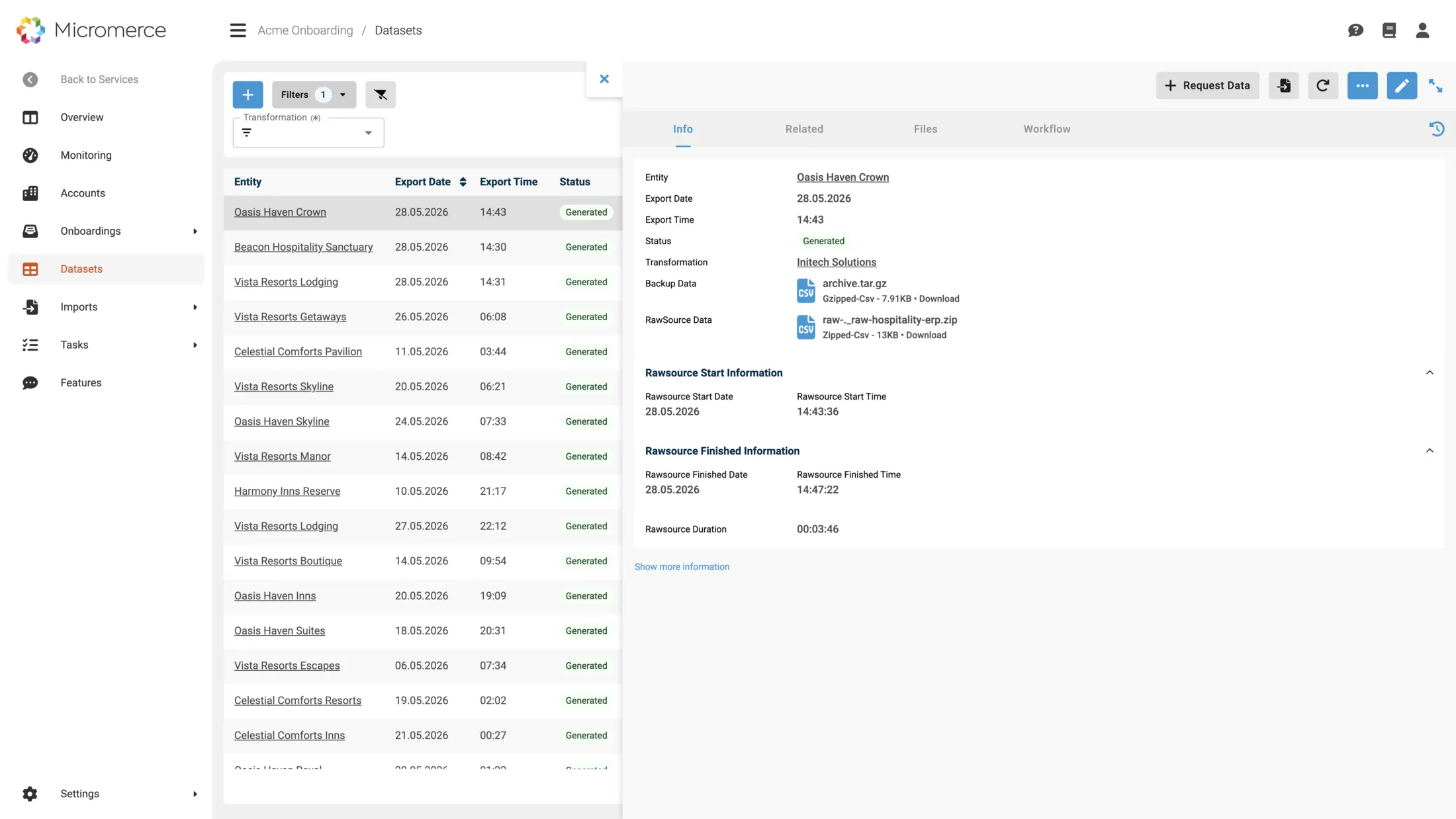
Task: Expand detail panel to fullscreen
Action: coord(1435,85)
